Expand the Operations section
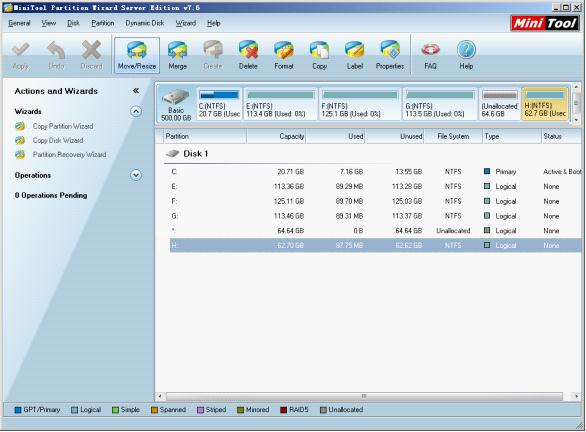The height and width of the screenshot is (432, 586). [136, 175]
